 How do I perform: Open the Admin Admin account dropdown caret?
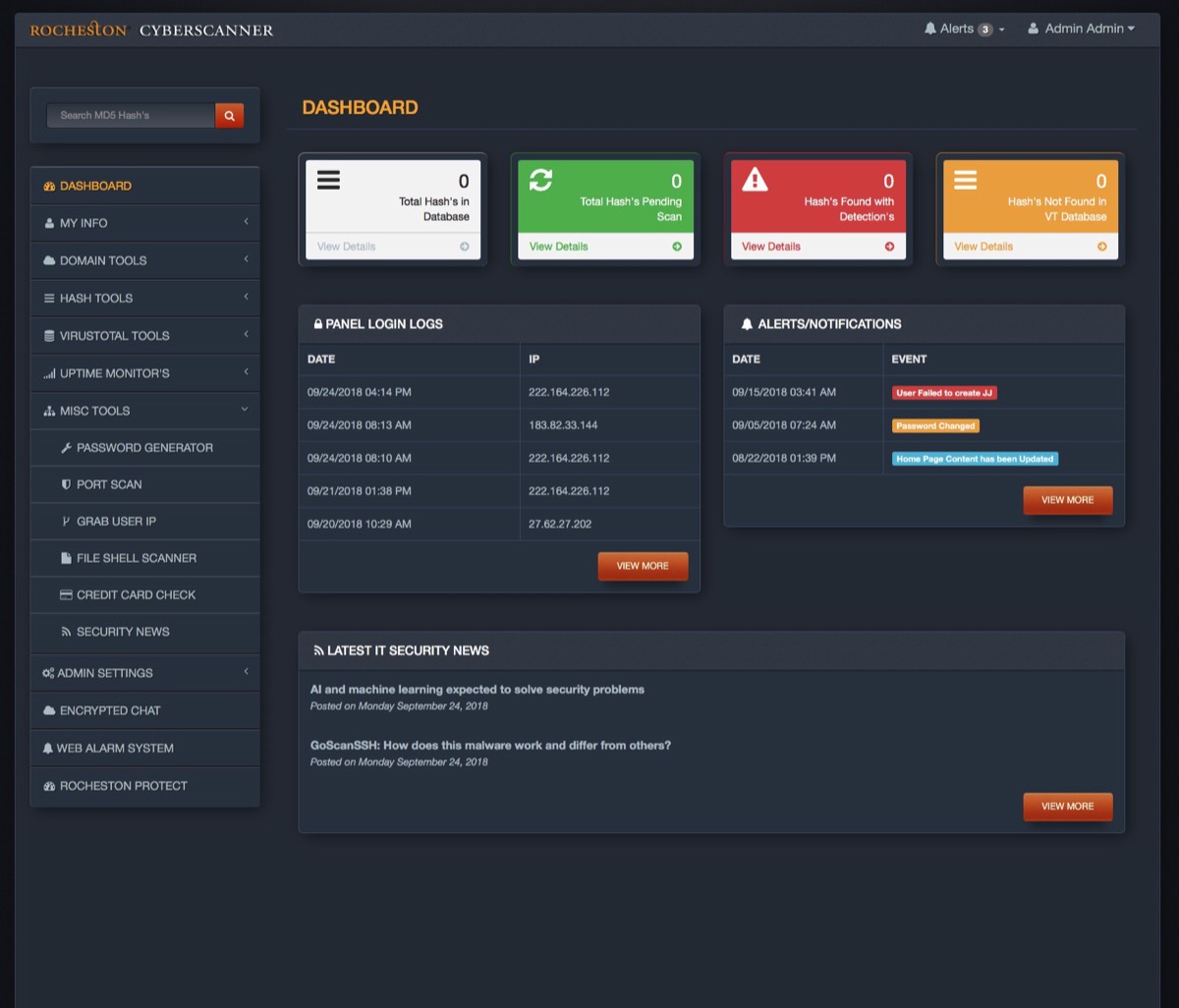point(1131,28)
